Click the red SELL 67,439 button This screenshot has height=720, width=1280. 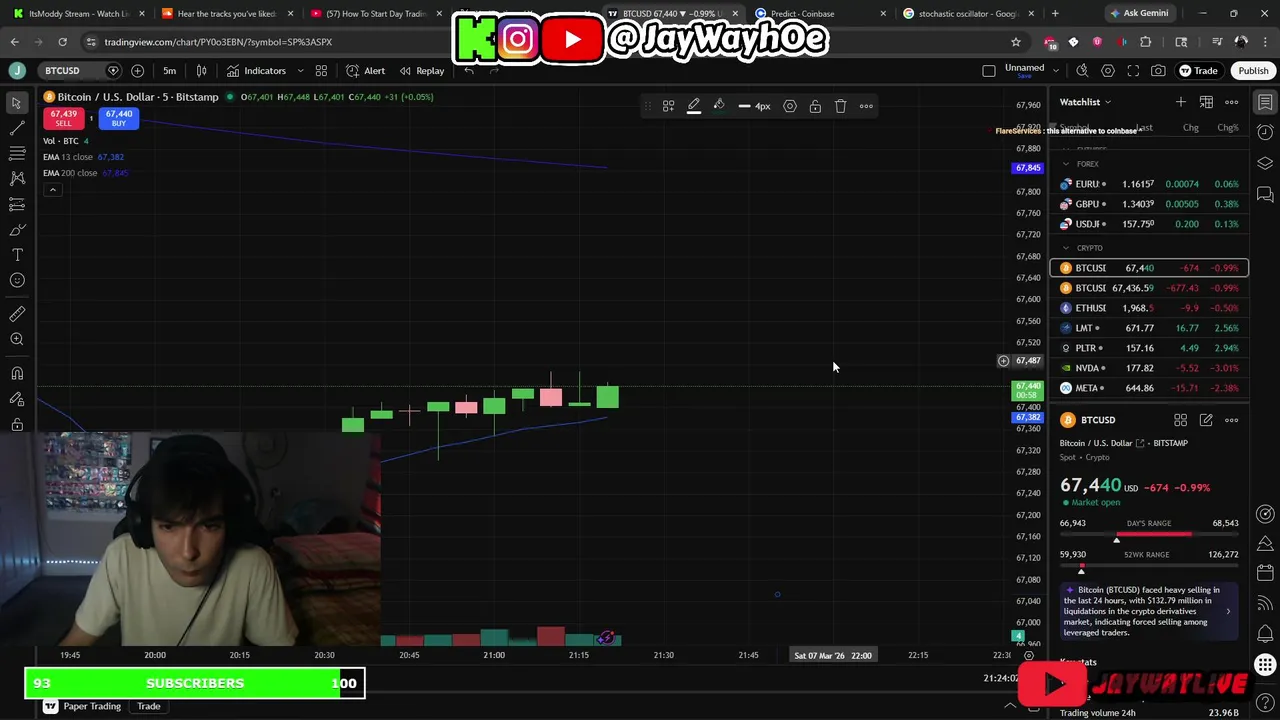click(63, 118)
